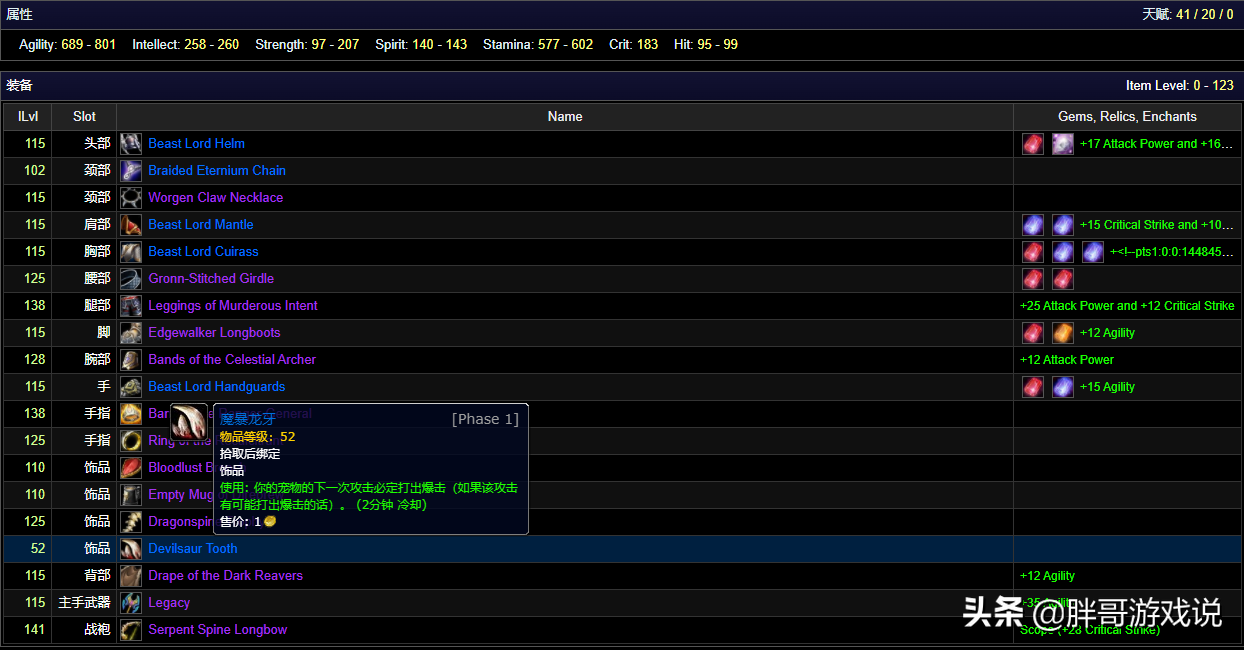
Task: Click the Braided Eternium Chain item icon
Action: pyautogui.click(x=131, y=171)
